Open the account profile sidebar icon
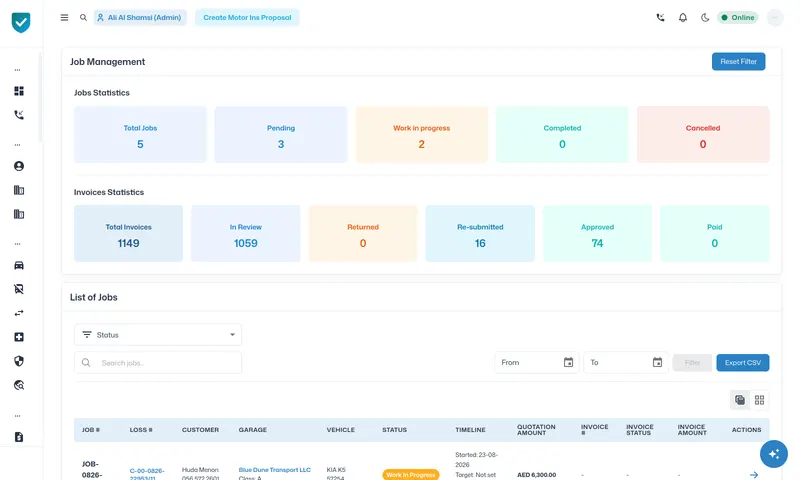The width and height of the screenshot is (800, 480). coord(19,166)
